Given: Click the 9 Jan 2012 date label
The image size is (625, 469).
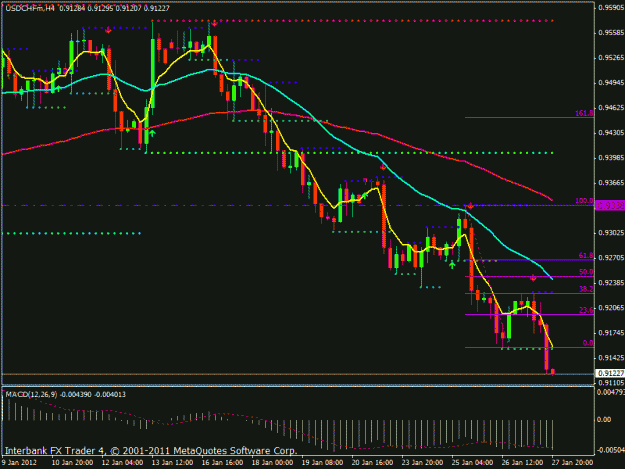Looking at the screenshot, I should (19, 463).
